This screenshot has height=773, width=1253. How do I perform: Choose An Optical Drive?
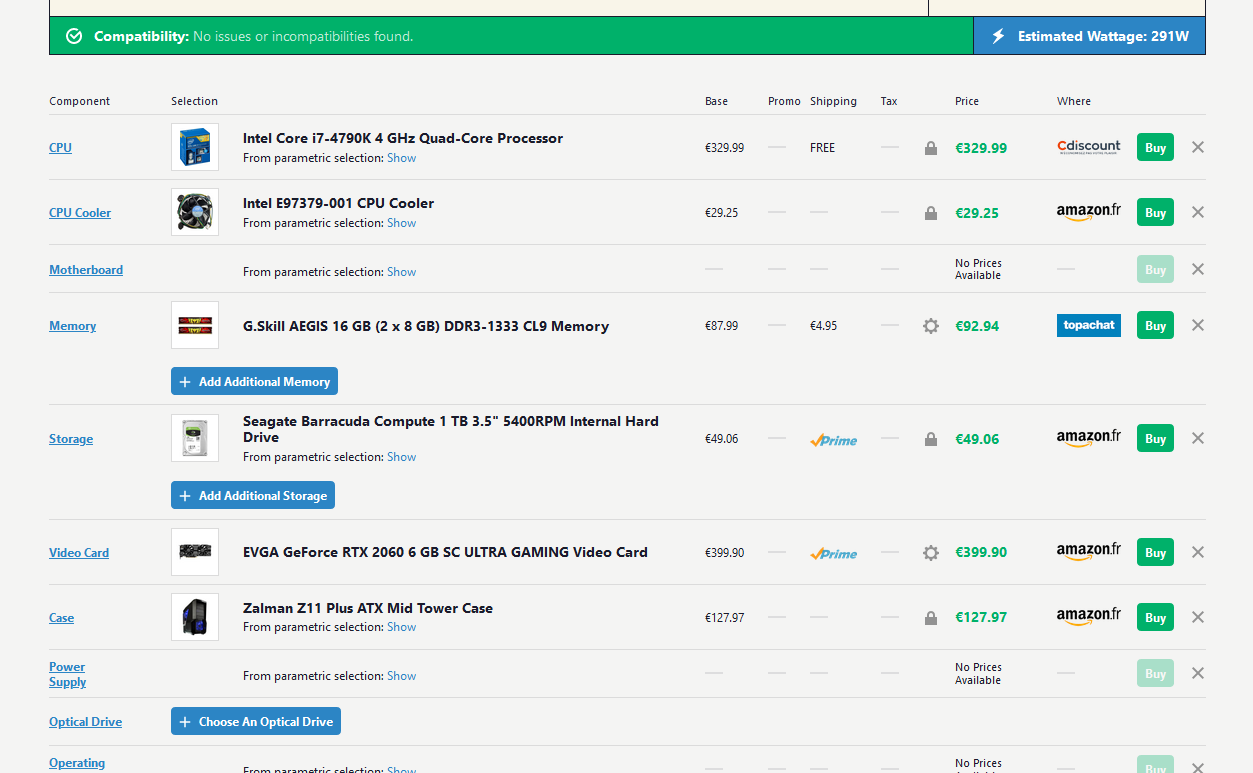coord(256,722)
